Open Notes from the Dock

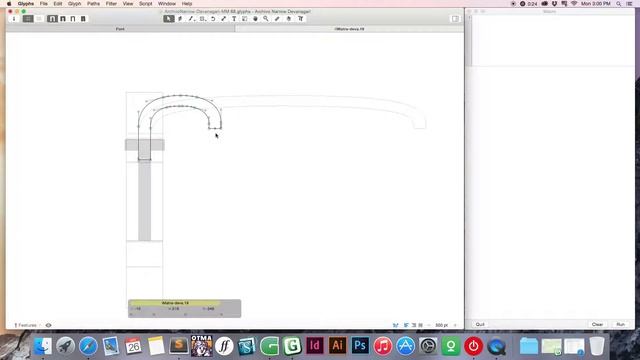pos(156,346)
